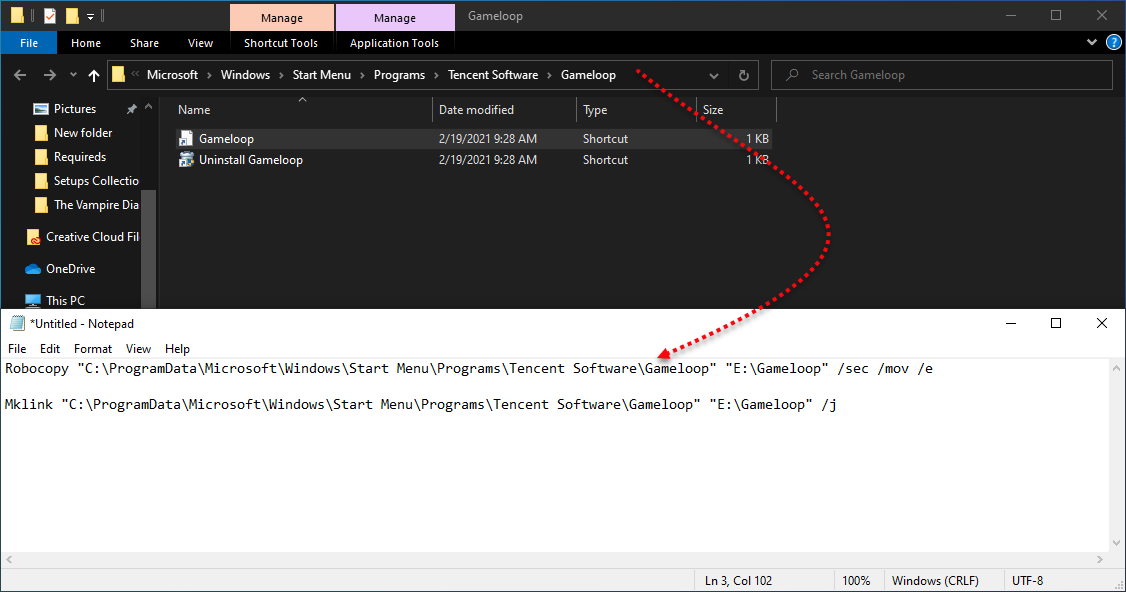1126x592 pixels.
Task: Open the Notepad Edit menu
Action: pos(50,348)
